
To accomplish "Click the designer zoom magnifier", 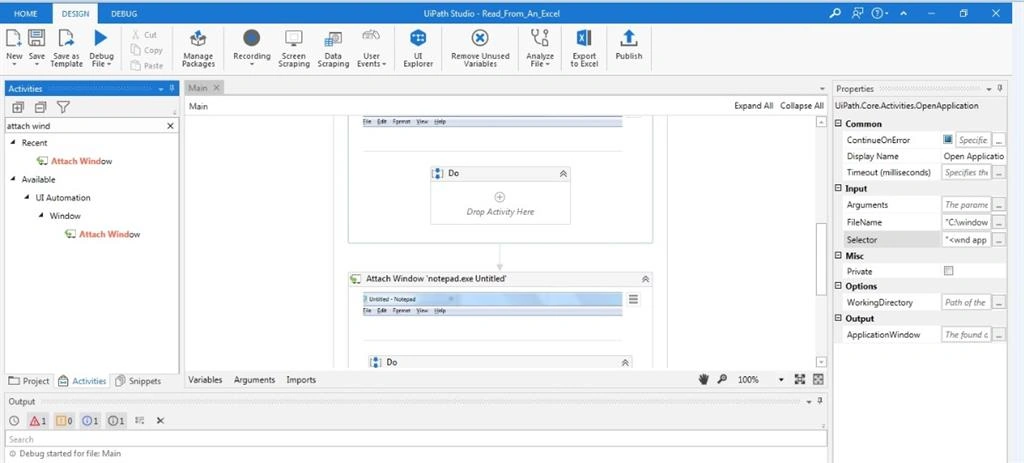I will click(x=722, y=379).
